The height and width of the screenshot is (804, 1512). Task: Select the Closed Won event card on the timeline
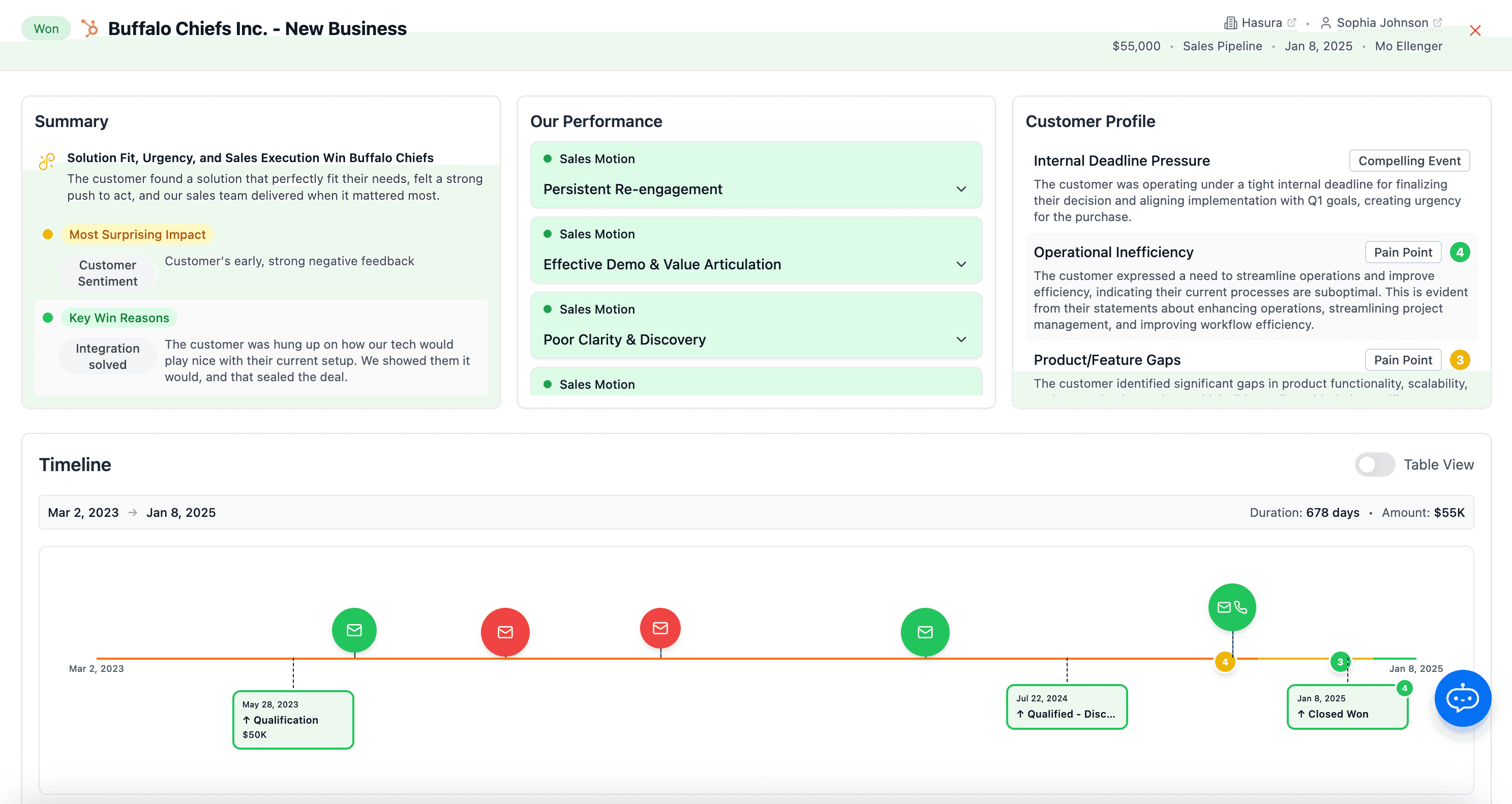[x=1347, y=706]
